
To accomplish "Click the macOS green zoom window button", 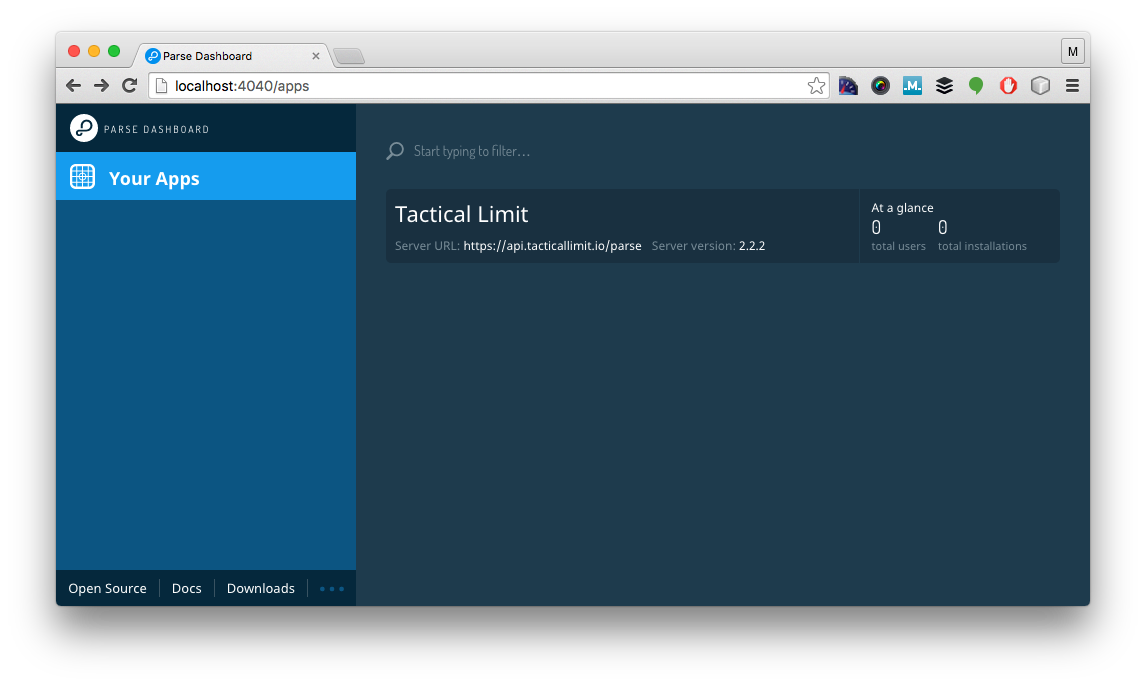I will pyautogui.click(x=114, y=50).
